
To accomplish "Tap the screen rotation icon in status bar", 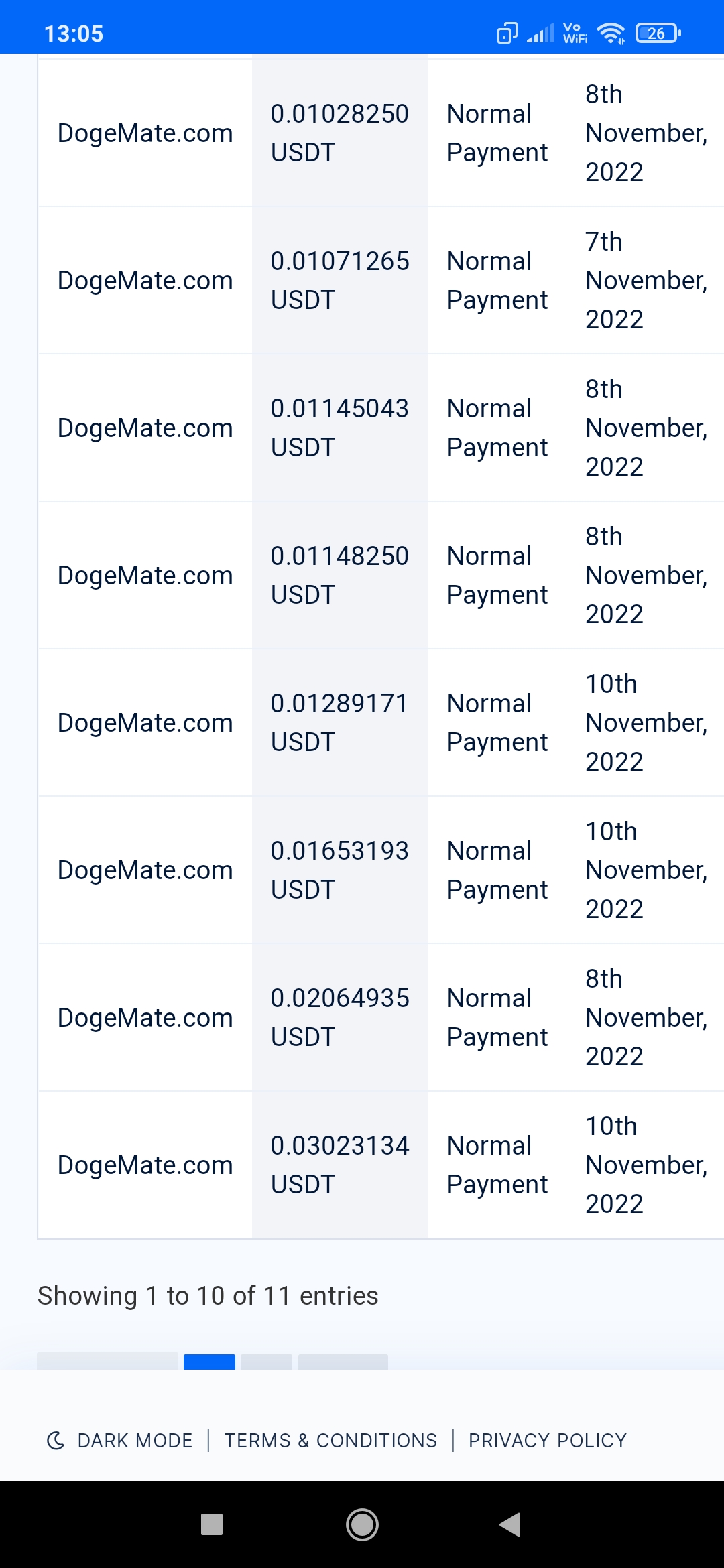I will [x=507, y=33].
